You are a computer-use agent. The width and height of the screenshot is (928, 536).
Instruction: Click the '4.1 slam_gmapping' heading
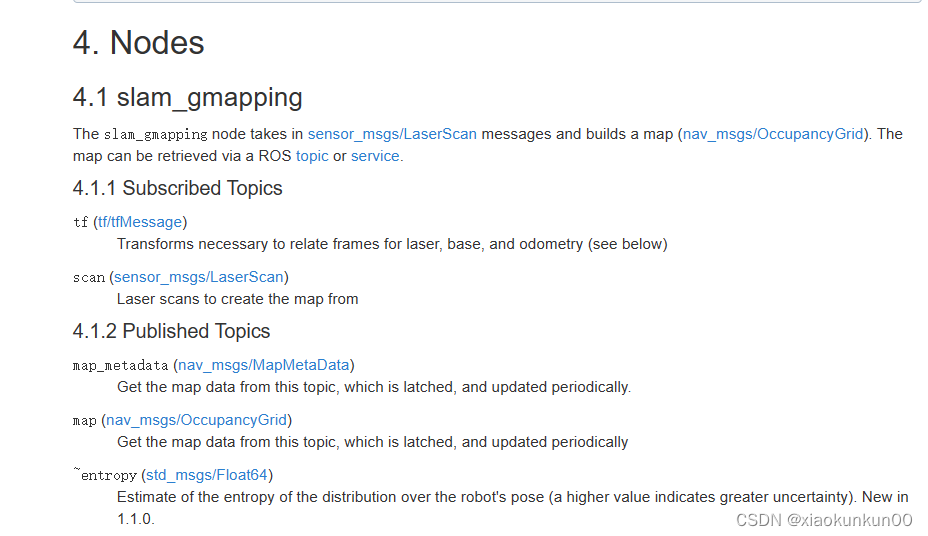(x=188, y=98)
